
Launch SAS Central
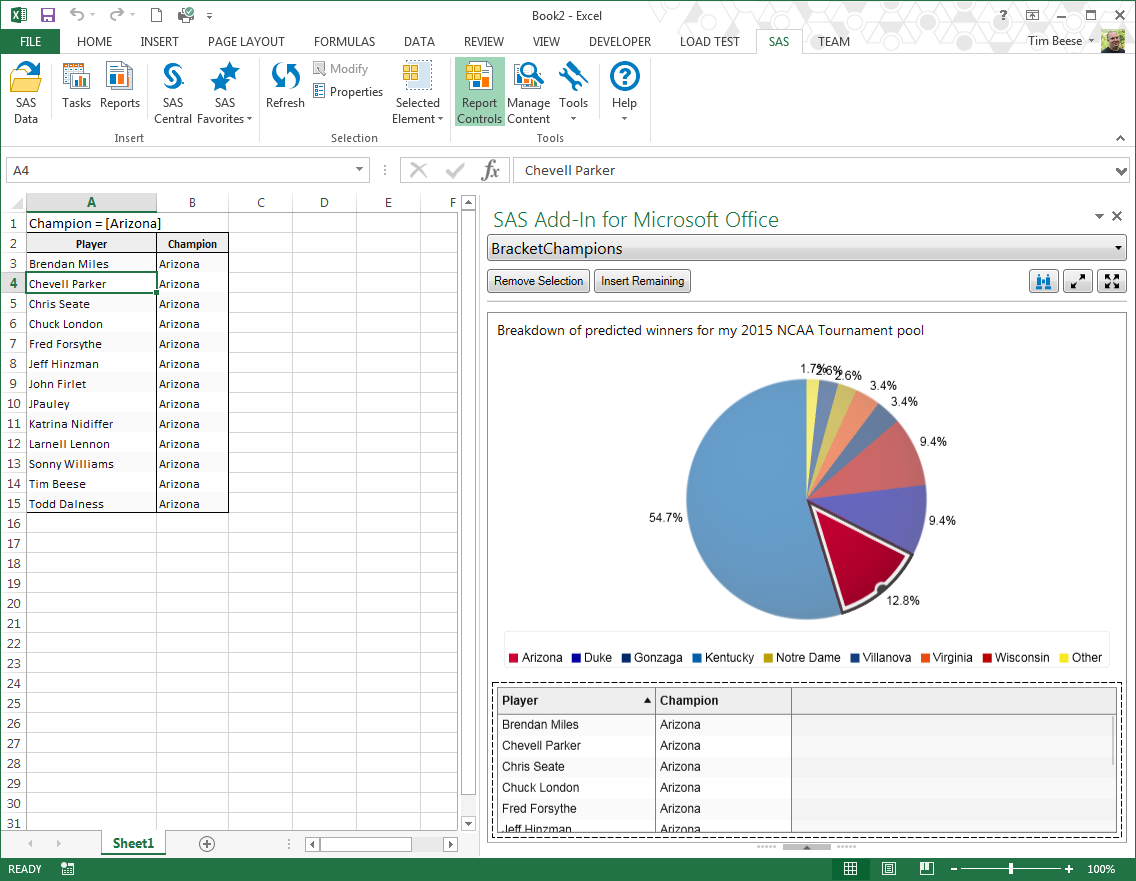tap(173, 93)
